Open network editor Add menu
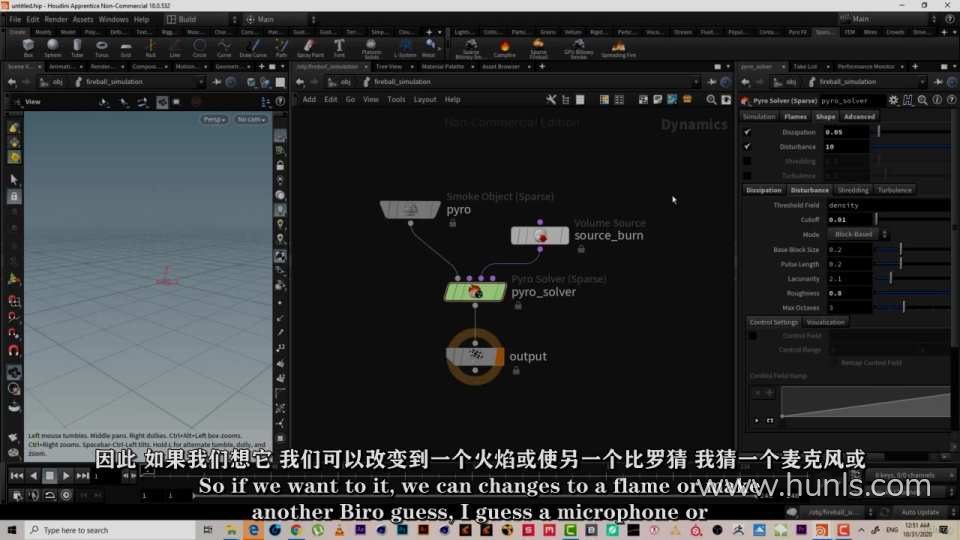 pos(309,99)
